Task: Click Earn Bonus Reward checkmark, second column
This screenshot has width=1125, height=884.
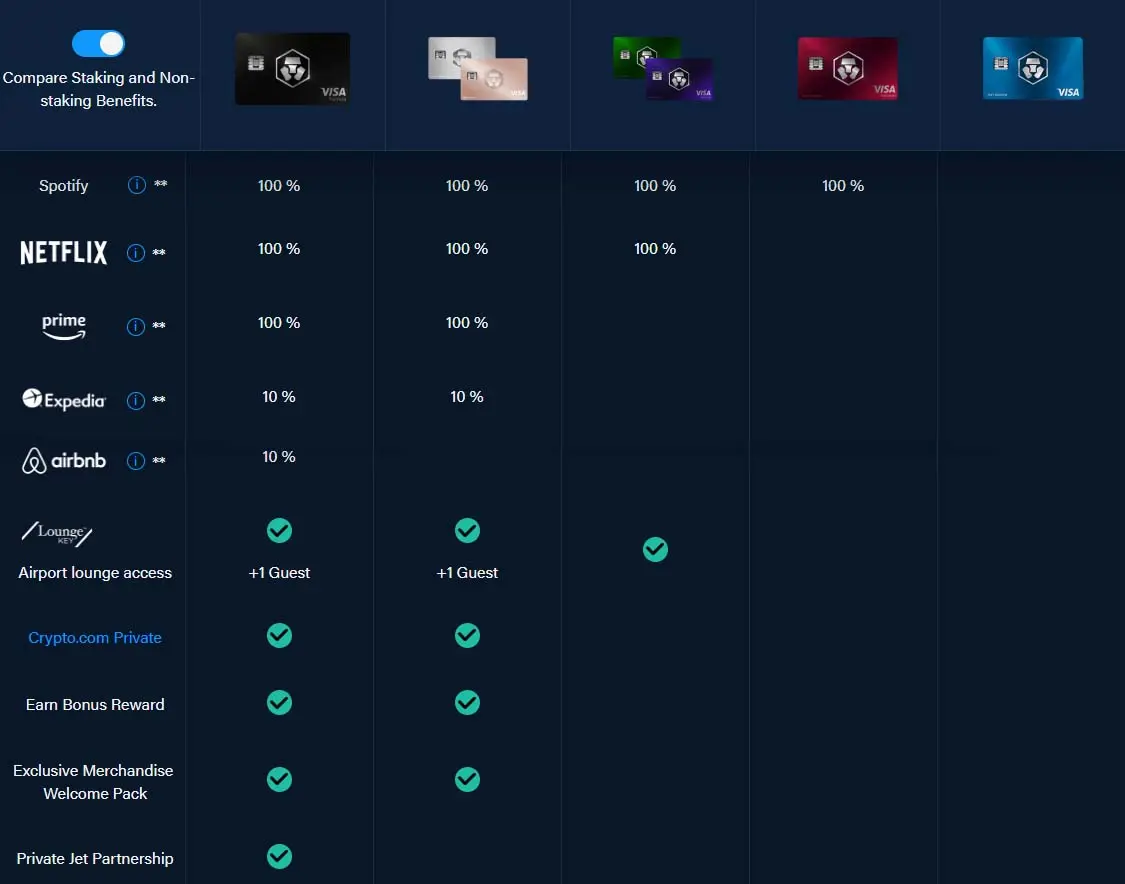Action: point(467,702)
